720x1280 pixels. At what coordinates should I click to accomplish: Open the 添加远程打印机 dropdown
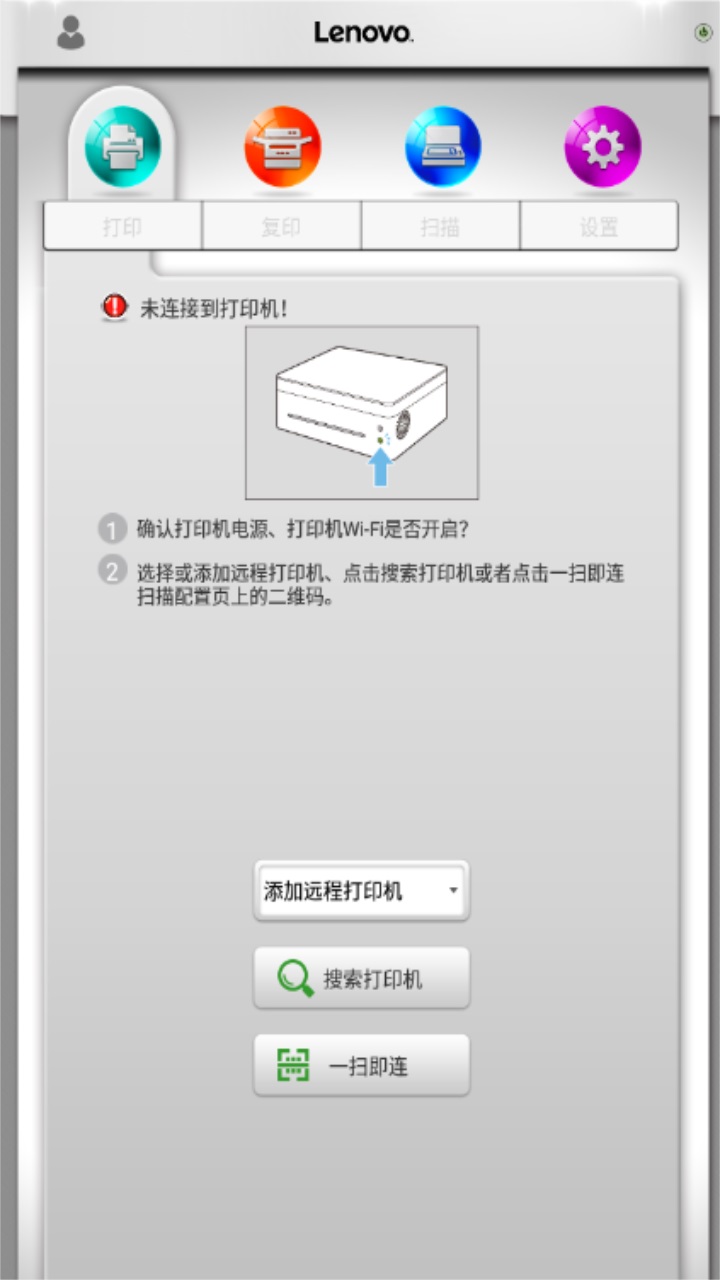(x=361, y=890)
